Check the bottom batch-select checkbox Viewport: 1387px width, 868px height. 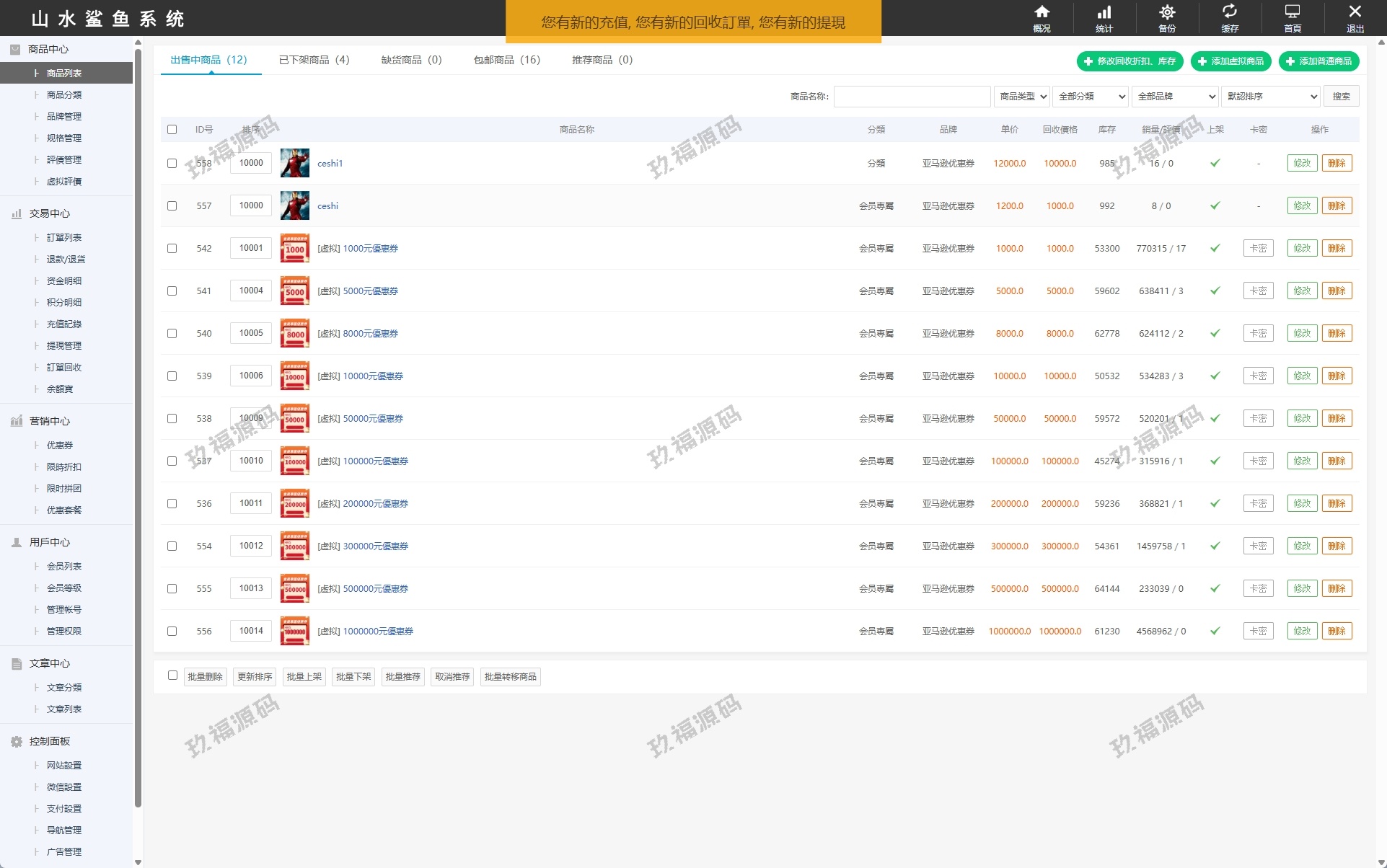[x=172, y=676]
